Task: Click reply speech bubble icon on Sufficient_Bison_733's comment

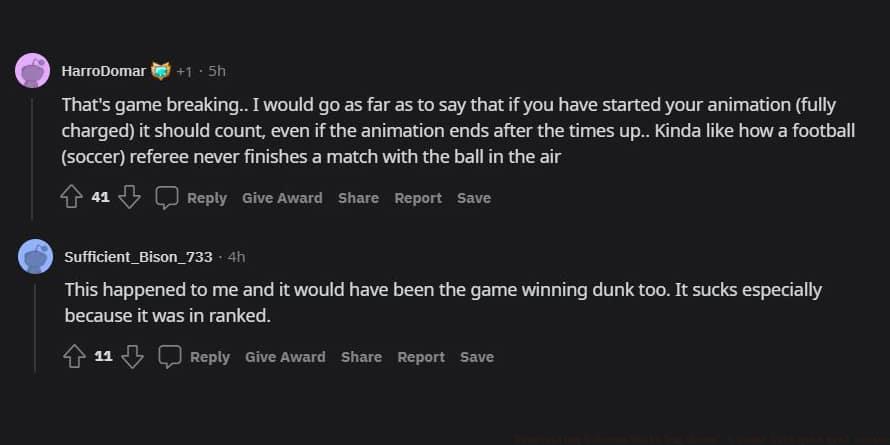Action: 169,357
